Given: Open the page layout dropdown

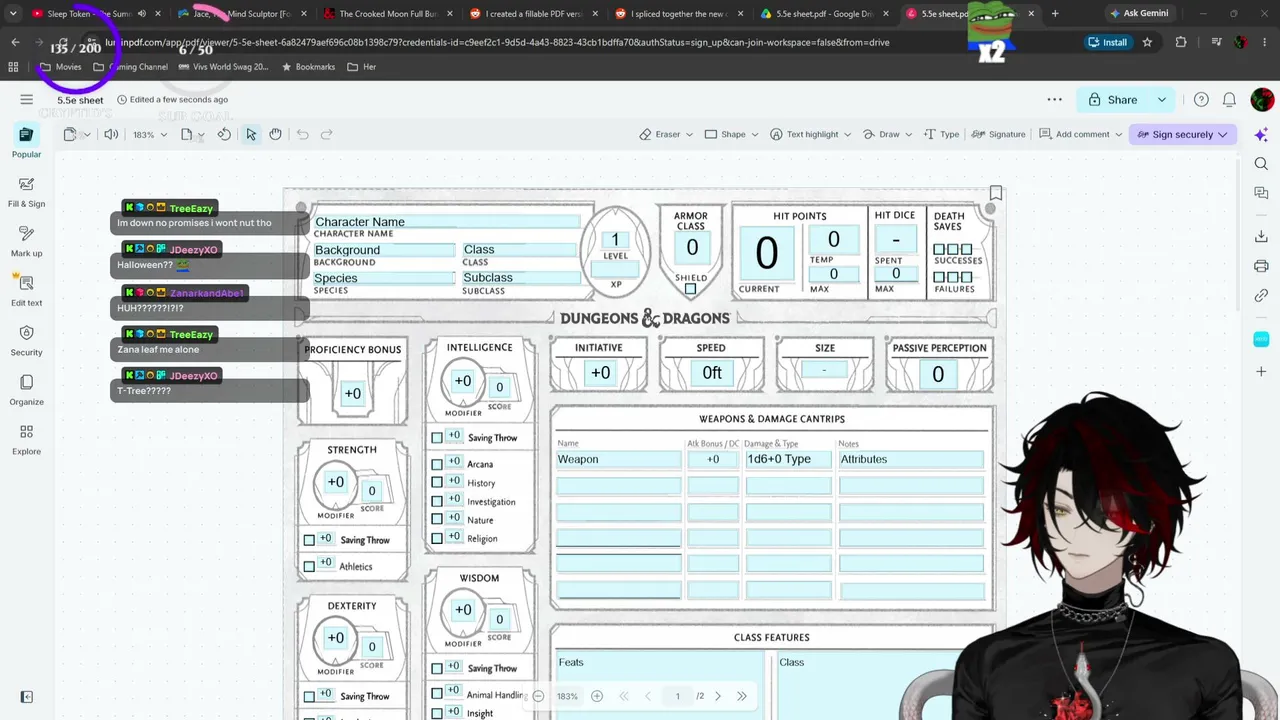Looking at the screenshot, I should (191, 134).
